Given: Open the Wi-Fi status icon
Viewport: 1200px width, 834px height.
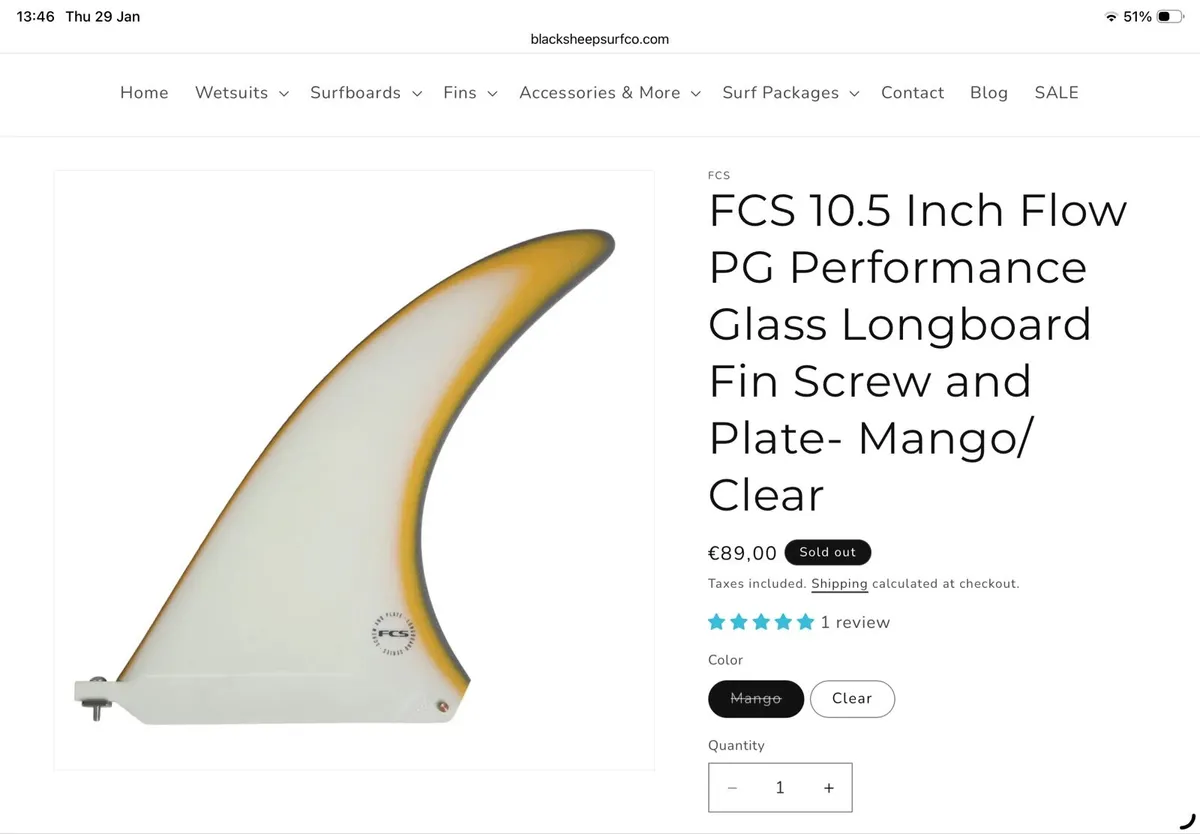Looking at the screenshot, I should (1112, 16).
